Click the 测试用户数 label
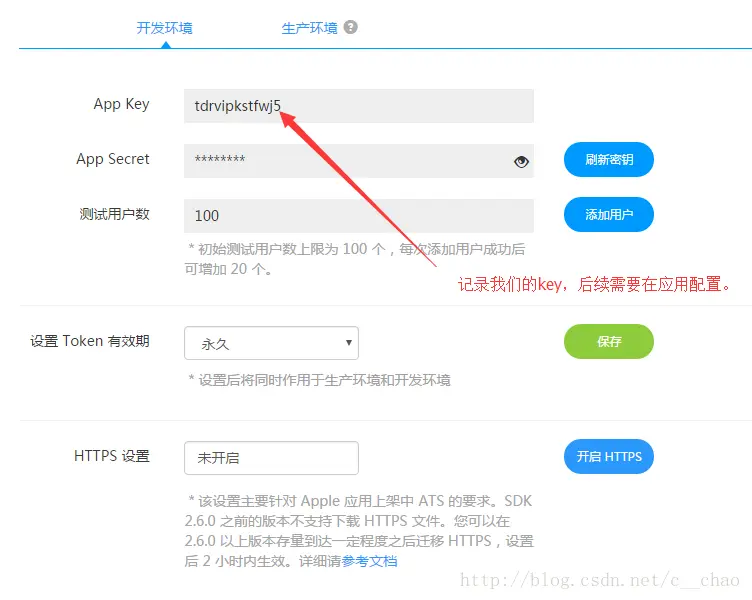The image size is (752, 600). coord(115,214)
